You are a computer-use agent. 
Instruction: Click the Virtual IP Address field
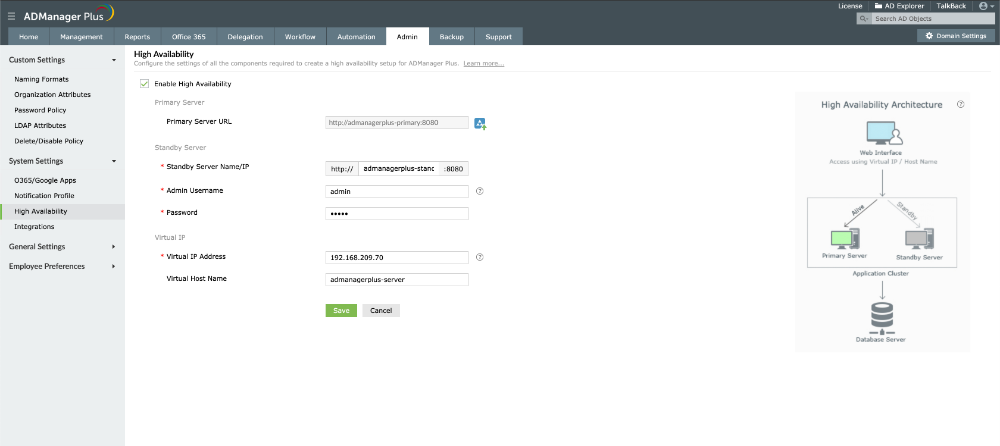(x=397, y=257)
